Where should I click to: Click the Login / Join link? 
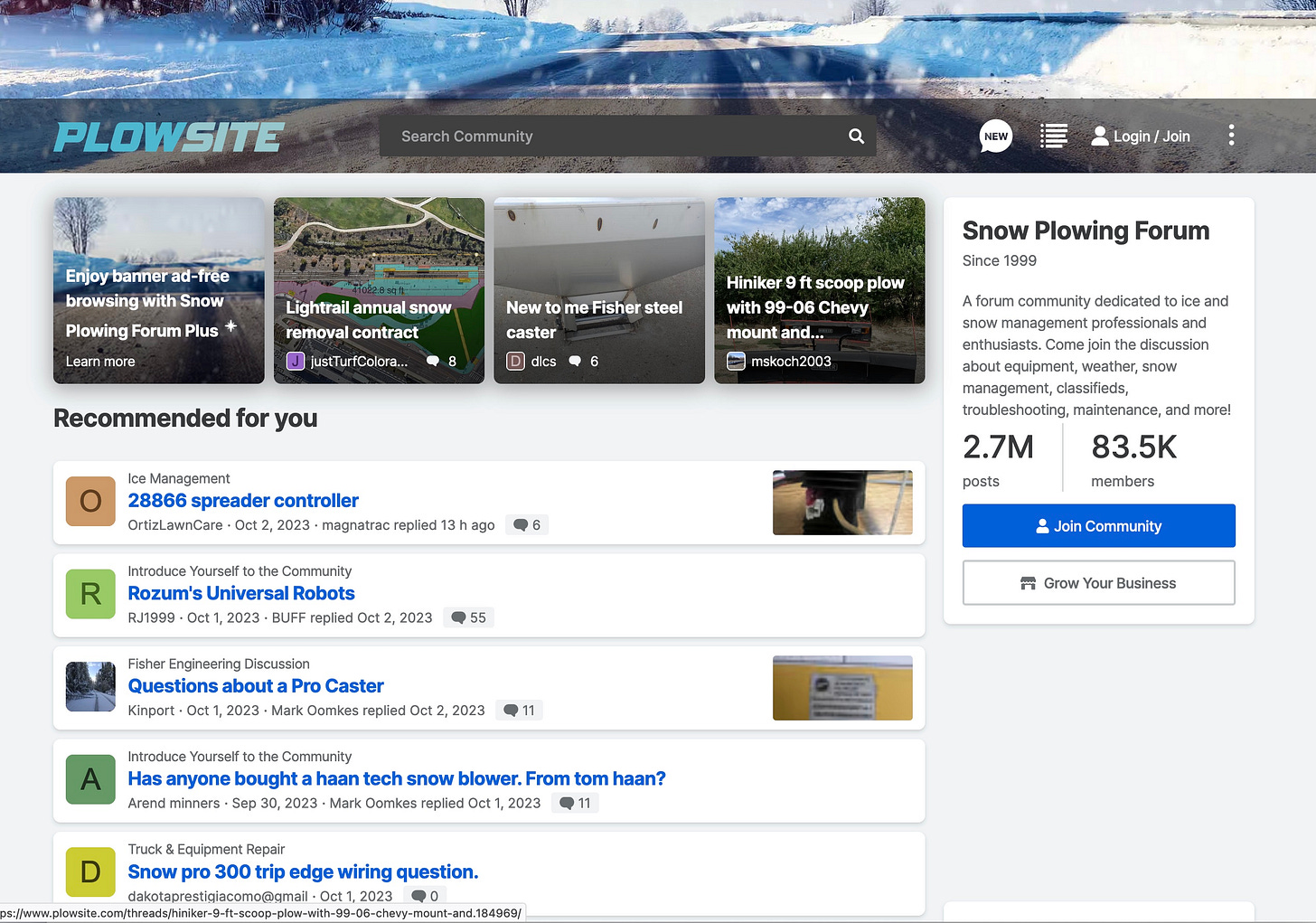[x=1151, y=136]
